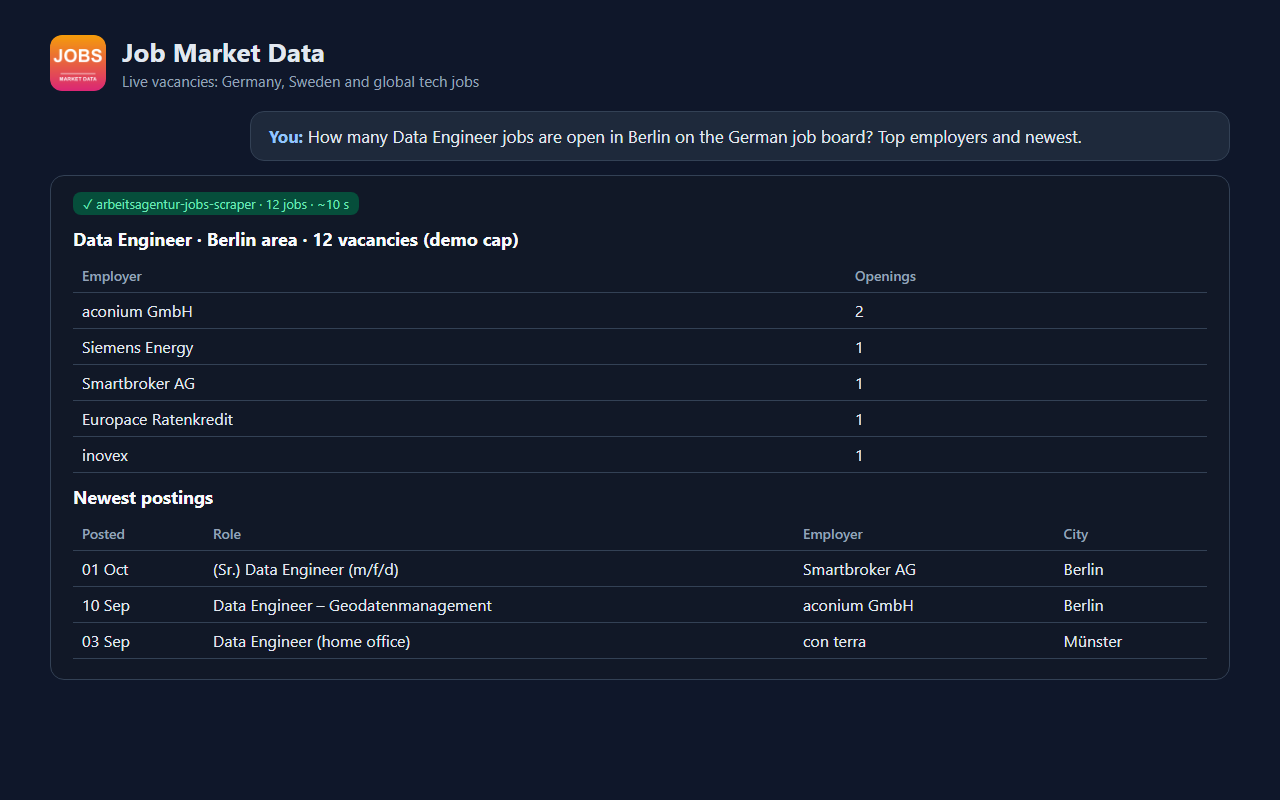The image size is (1280, 800).
Task: Click the arbeitsagentur-jobs-scraper status badge
Action: pos(216,204)
